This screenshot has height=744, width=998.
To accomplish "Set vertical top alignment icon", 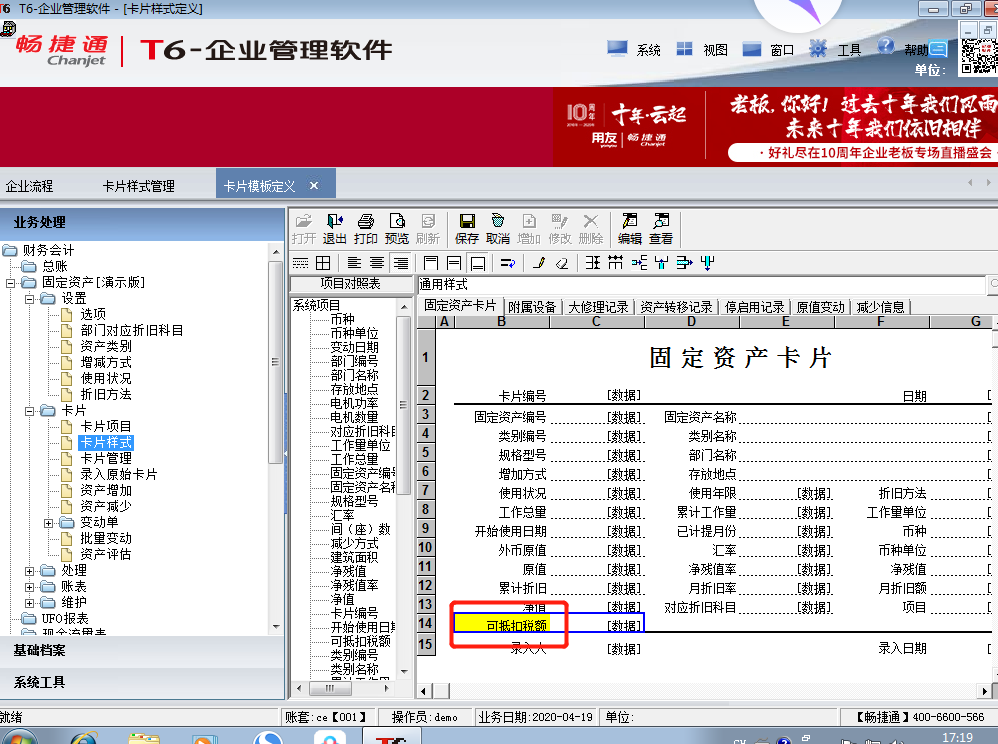I will [x=431, y=263].
